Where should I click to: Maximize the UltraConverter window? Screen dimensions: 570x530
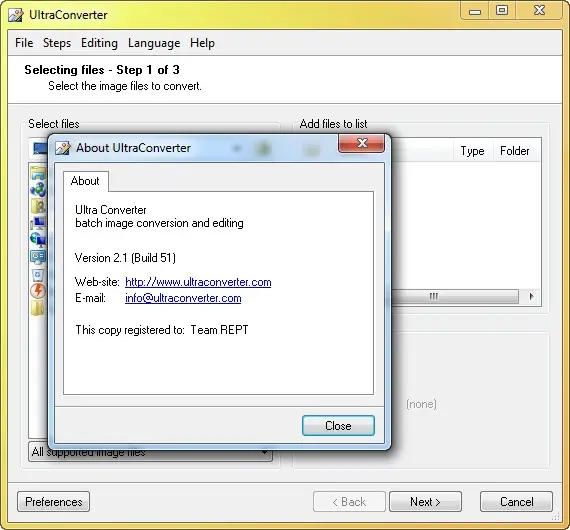(502, 10)
